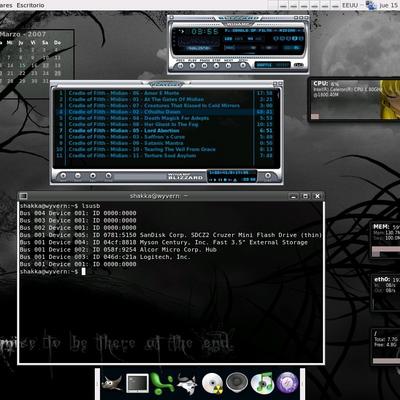The width and height of the screenshot is (400, 400).
Task: Click the CPU monitor desklet
Action: pos(354,100)
